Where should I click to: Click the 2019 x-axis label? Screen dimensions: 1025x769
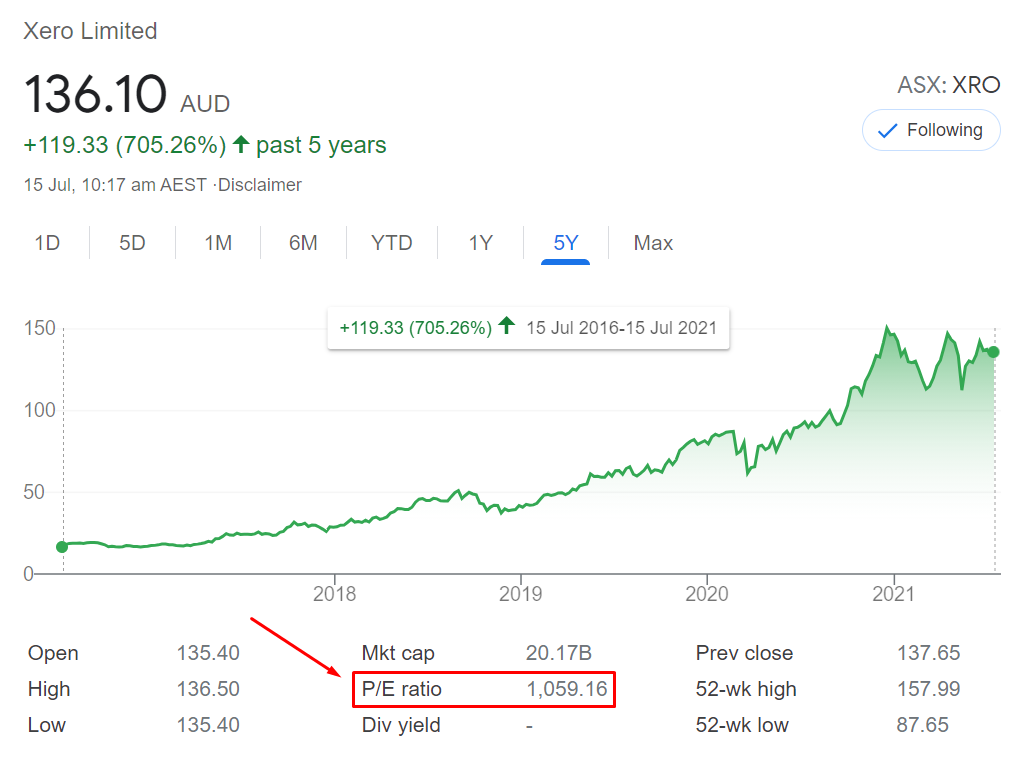coord(520,594)
